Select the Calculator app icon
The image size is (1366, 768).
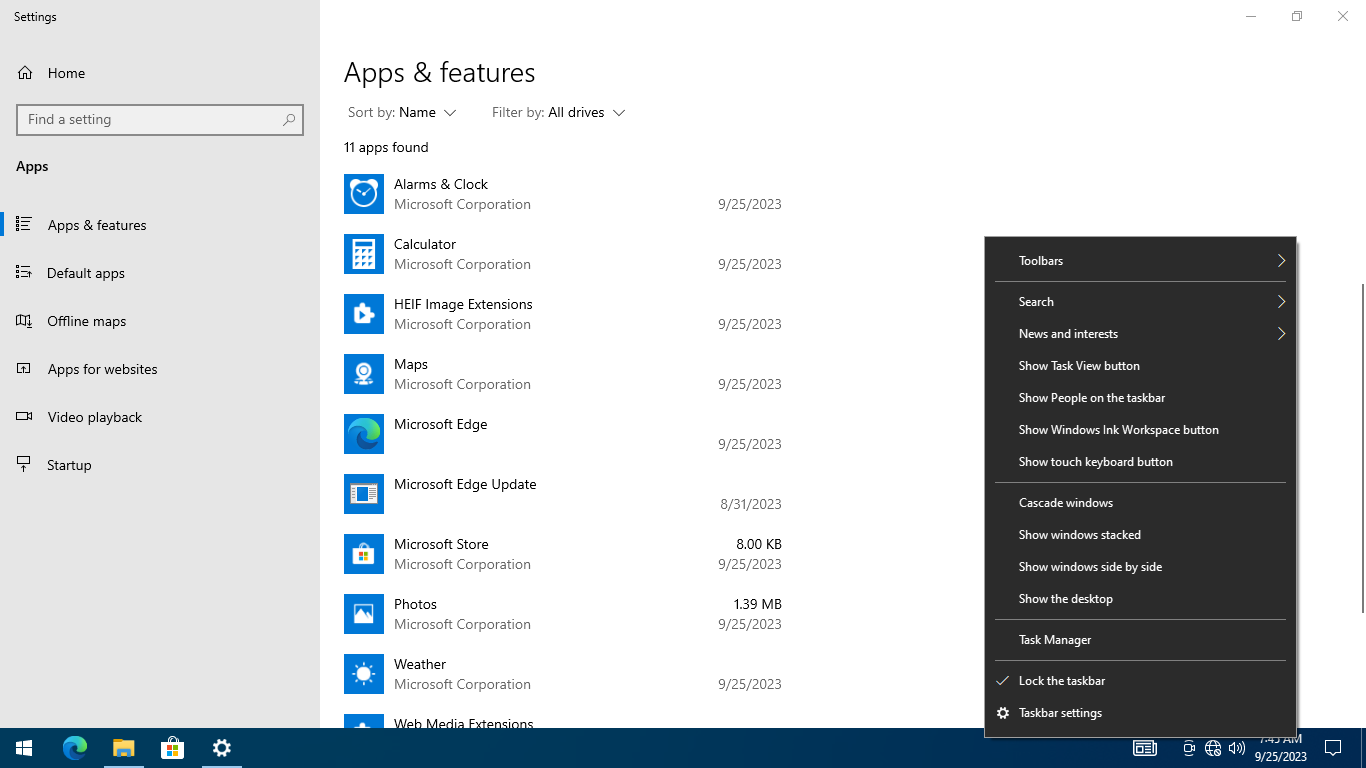364,254
